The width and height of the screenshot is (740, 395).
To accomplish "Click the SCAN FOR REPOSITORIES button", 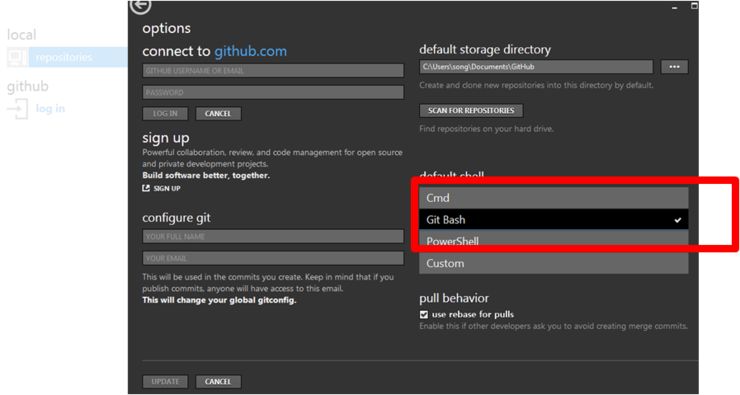I will pyautogui.click(x=471, y=110).
